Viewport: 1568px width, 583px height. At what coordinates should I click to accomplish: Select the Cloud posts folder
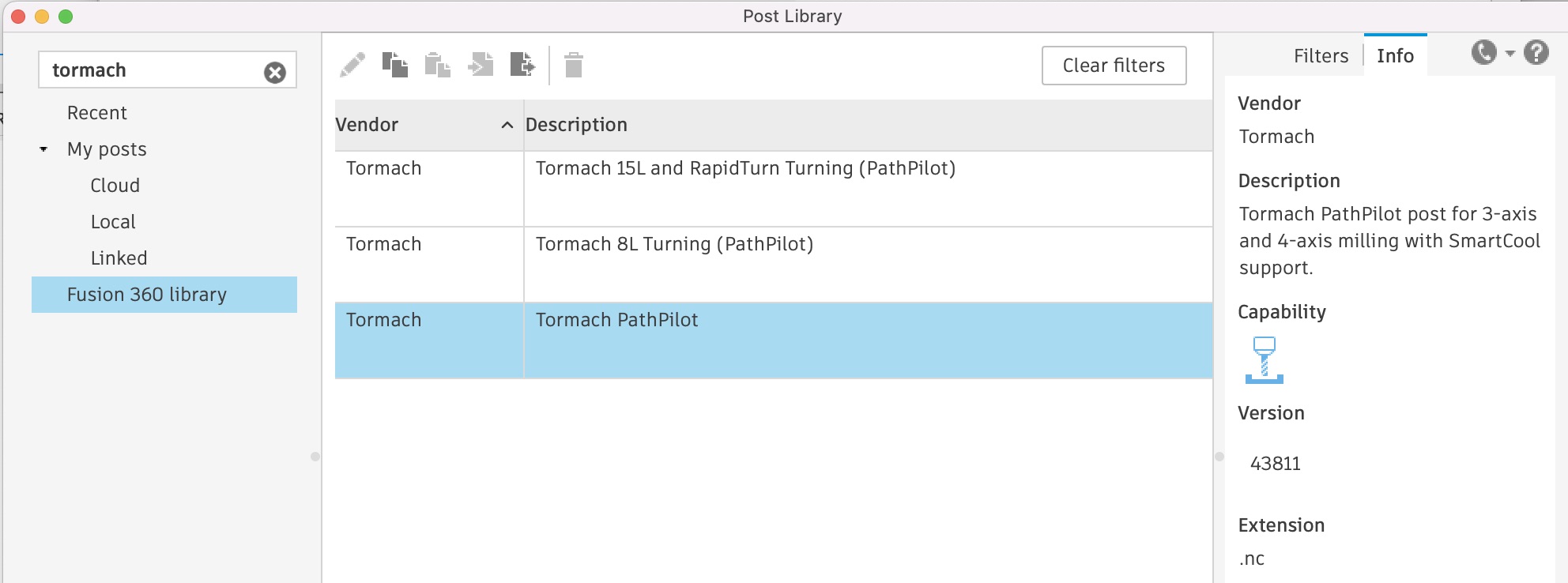pos(115,186)
